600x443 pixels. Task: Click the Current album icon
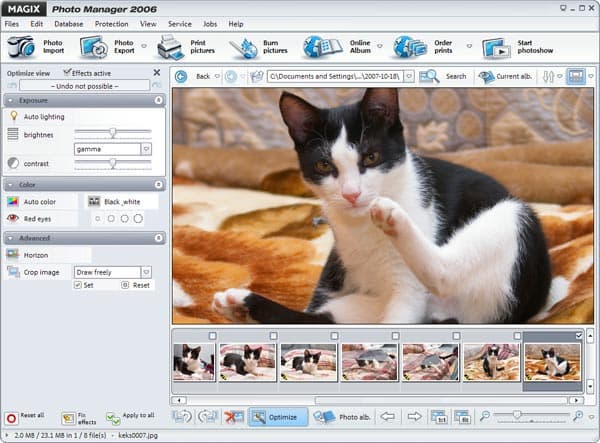(x=486, y=77)
